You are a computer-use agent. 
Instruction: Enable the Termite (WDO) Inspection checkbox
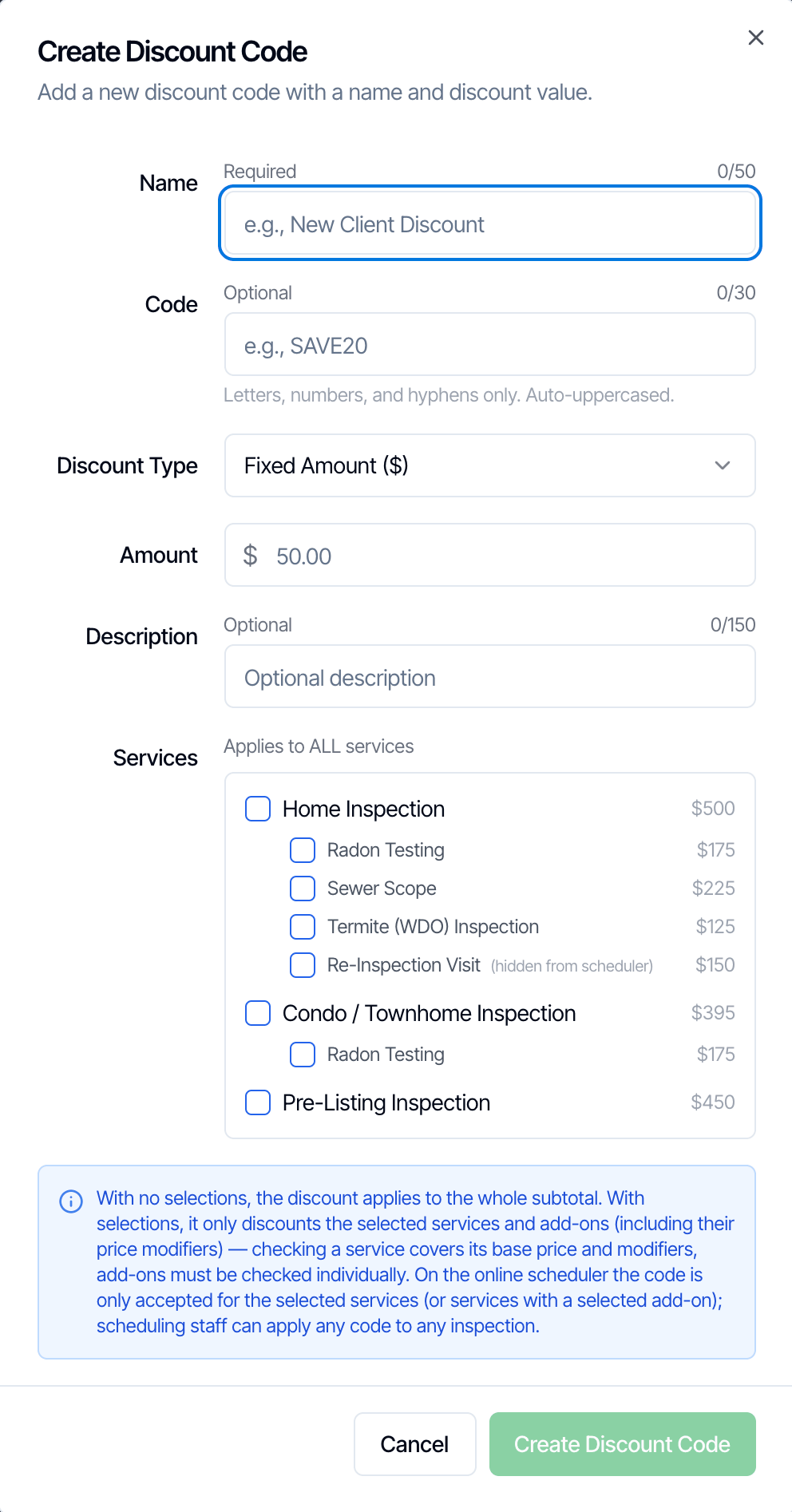pyautogui.click(x=303, y=927)
